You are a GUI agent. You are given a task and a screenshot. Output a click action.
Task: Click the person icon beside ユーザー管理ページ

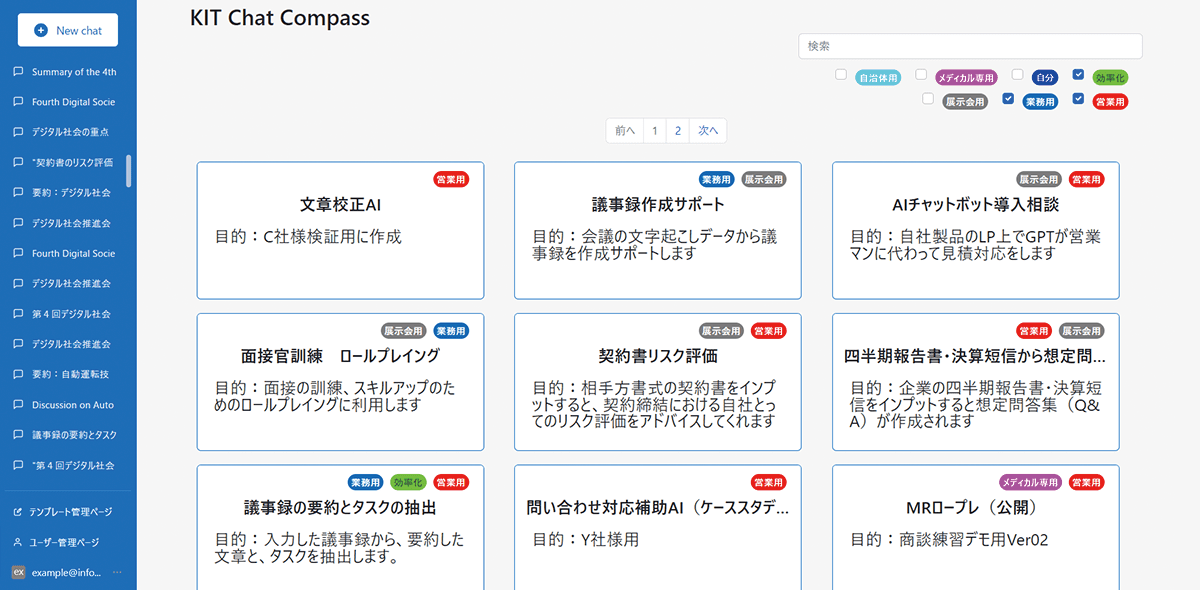[16, 541]
